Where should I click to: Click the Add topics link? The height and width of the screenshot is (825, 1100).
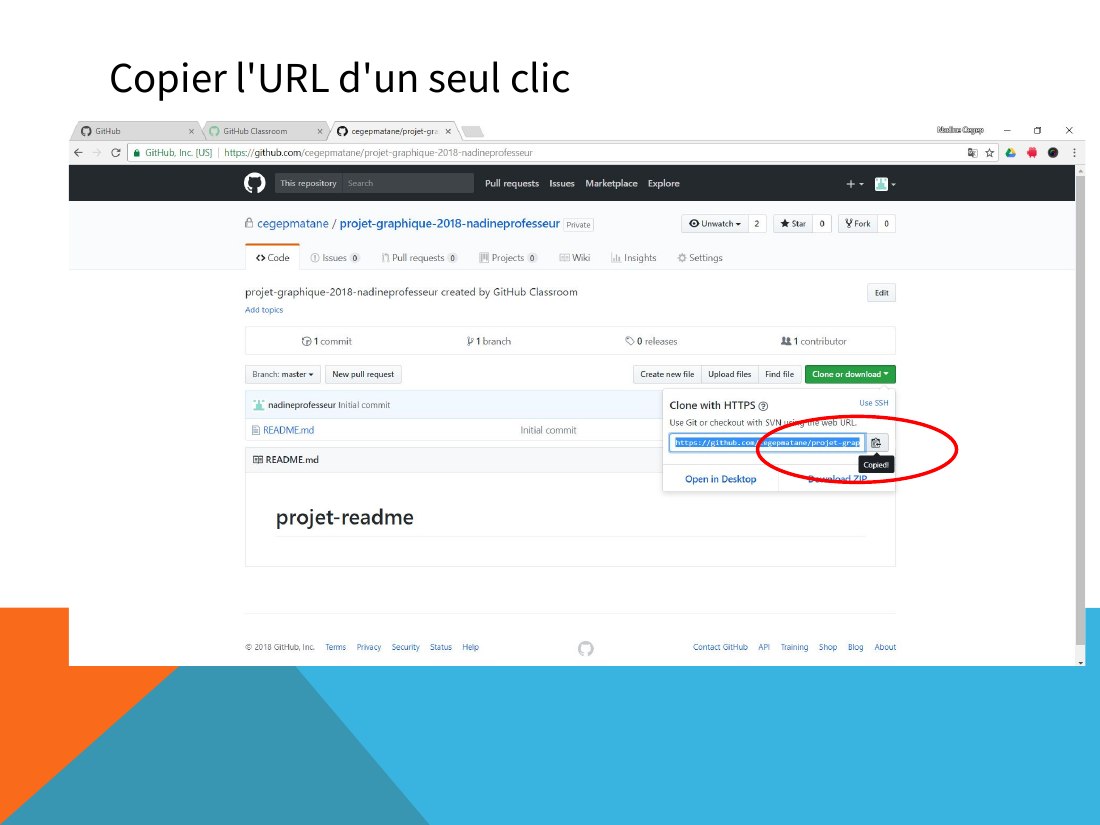pyautogui.click(x=264, y=310)
